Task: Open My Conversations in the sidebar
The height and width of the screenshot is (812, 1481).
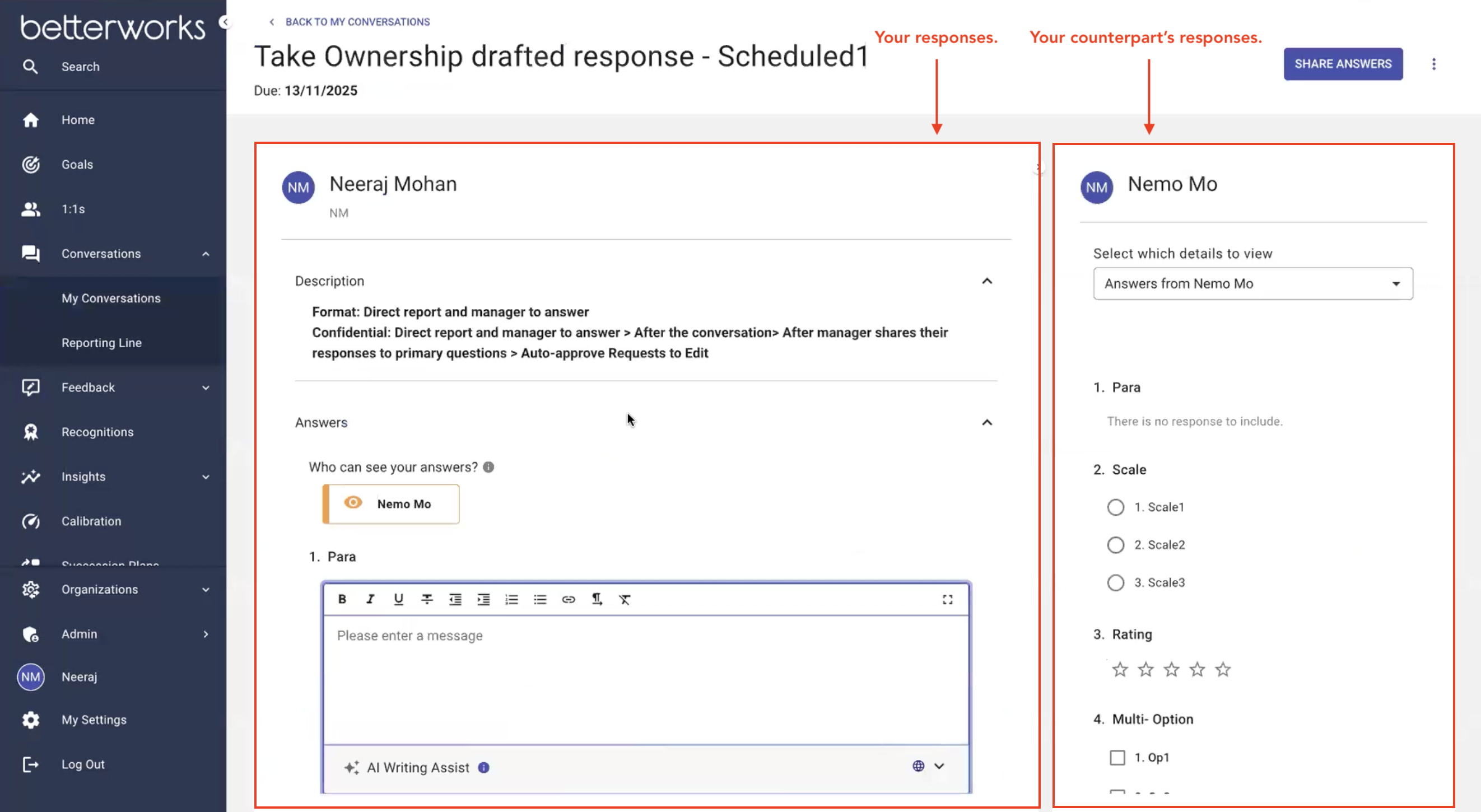Action: click(111, 298)
